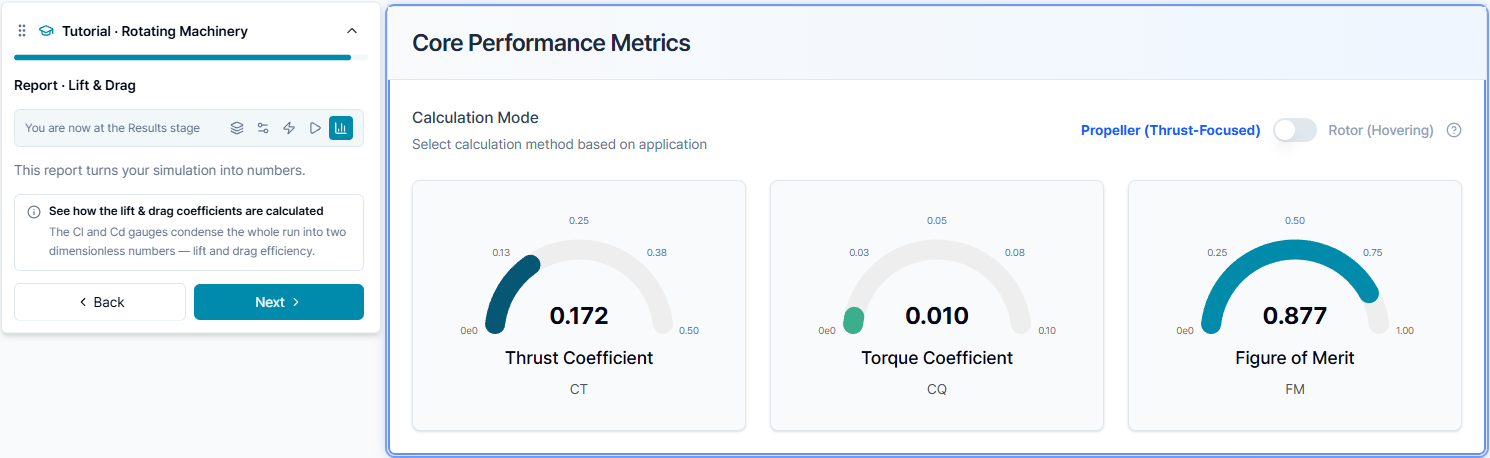Select the sliders settings stage icon
1490x458 pixels.
coord(263,128)
